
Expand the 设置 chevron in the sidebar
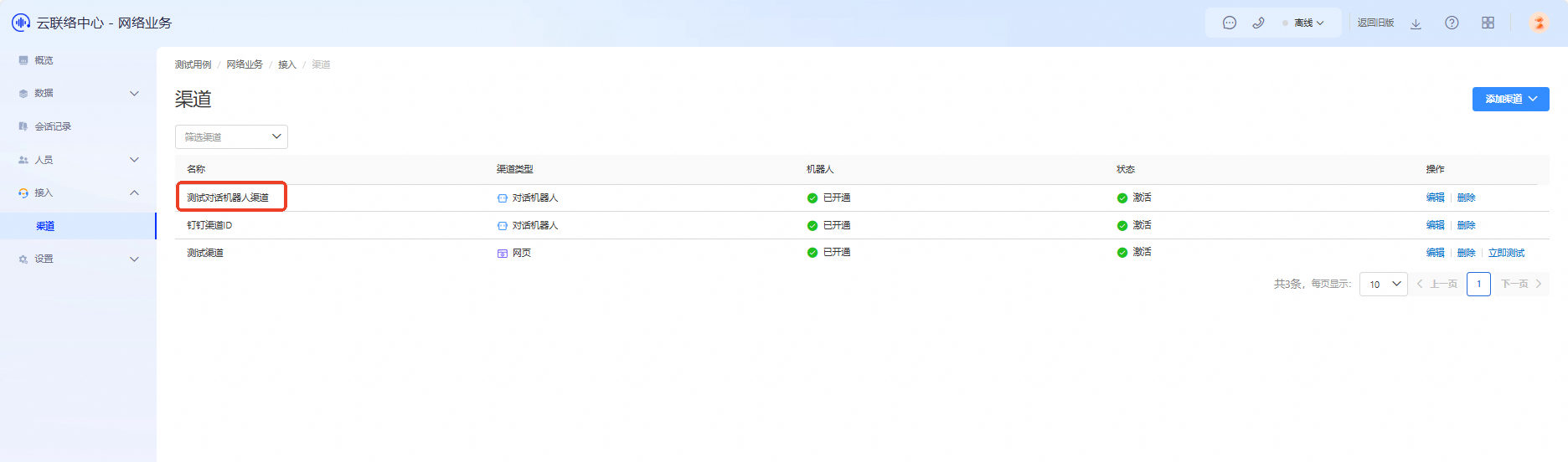134,259
